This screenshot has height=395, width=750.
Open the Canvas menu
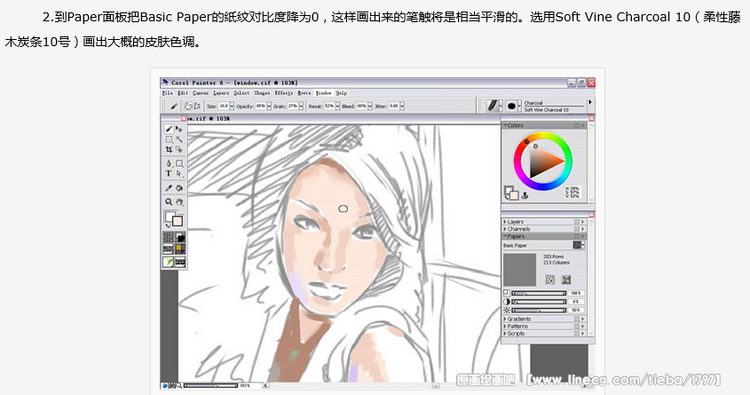pyautogui.click(x=200, y=93)
